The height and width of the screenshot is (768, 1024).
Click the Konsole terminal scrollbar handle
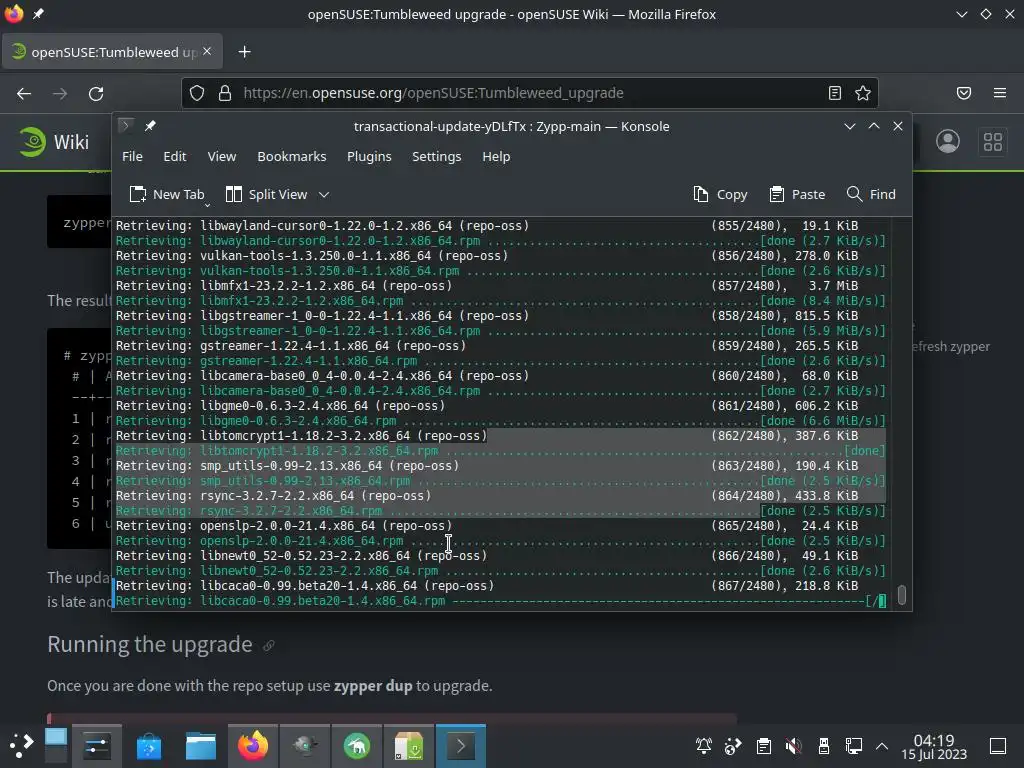[x=902, y=595]
